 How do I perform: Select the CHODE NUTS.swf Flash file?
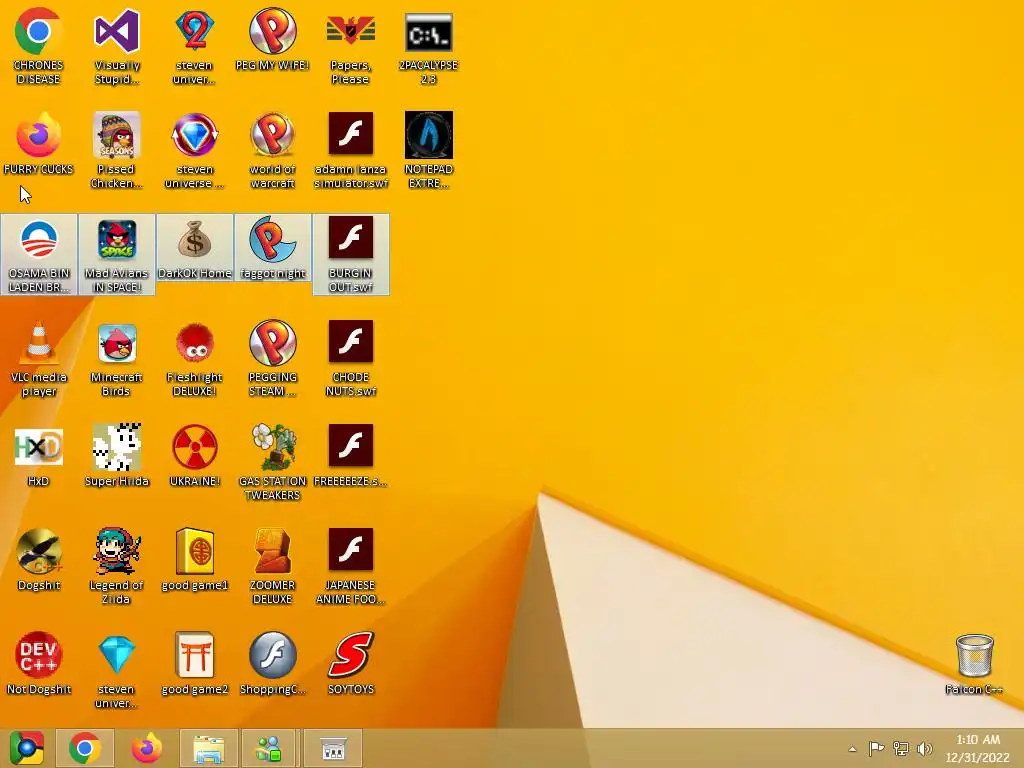coord(351,359)
